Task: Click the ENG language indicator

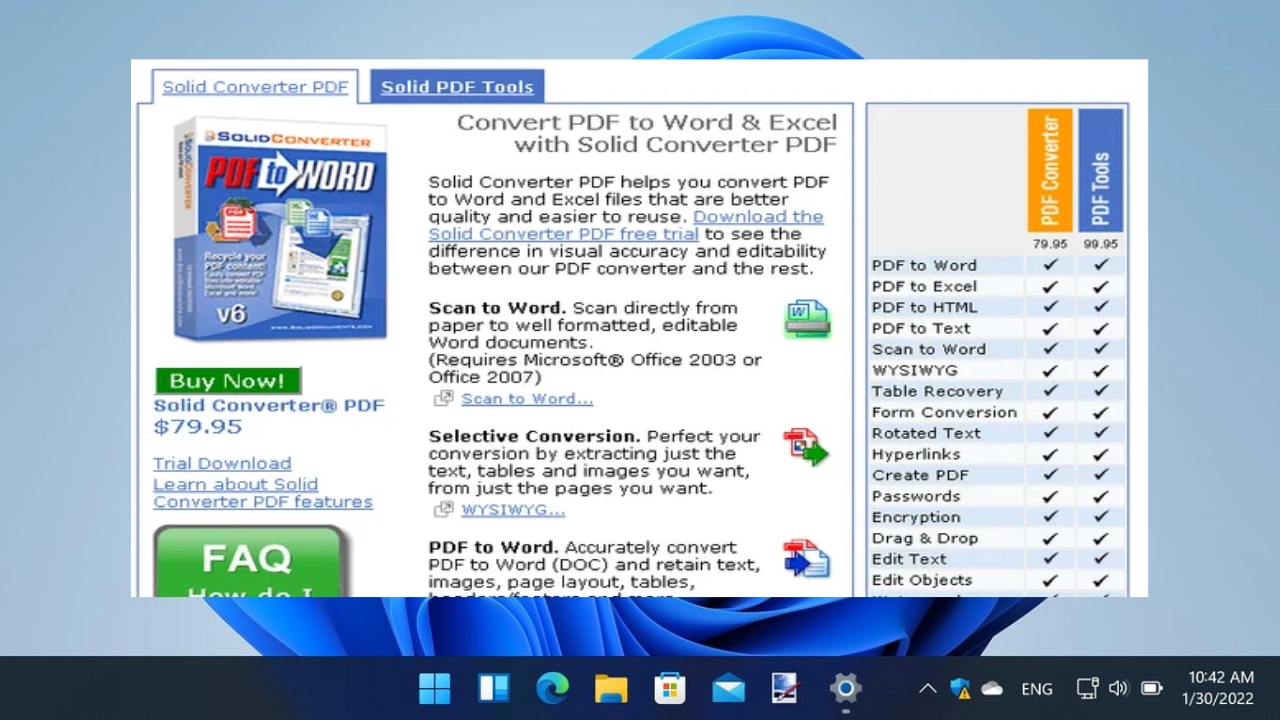Action: [1037, 688]
